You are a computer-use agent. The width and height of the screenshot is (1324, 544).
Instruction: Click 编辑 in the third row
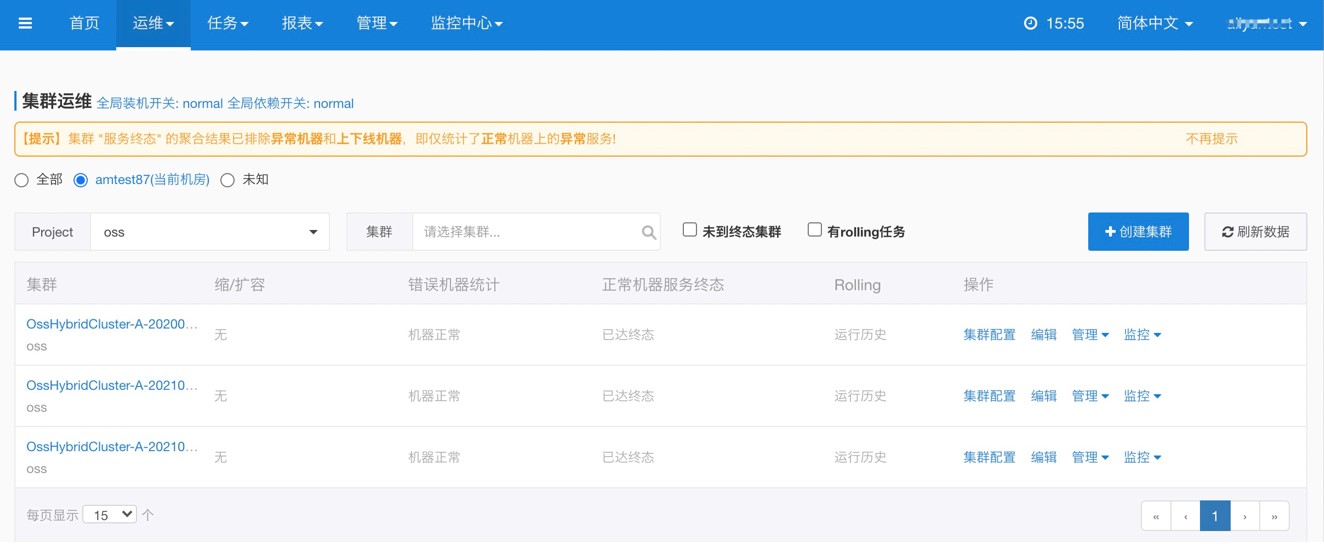[1044, 457]
